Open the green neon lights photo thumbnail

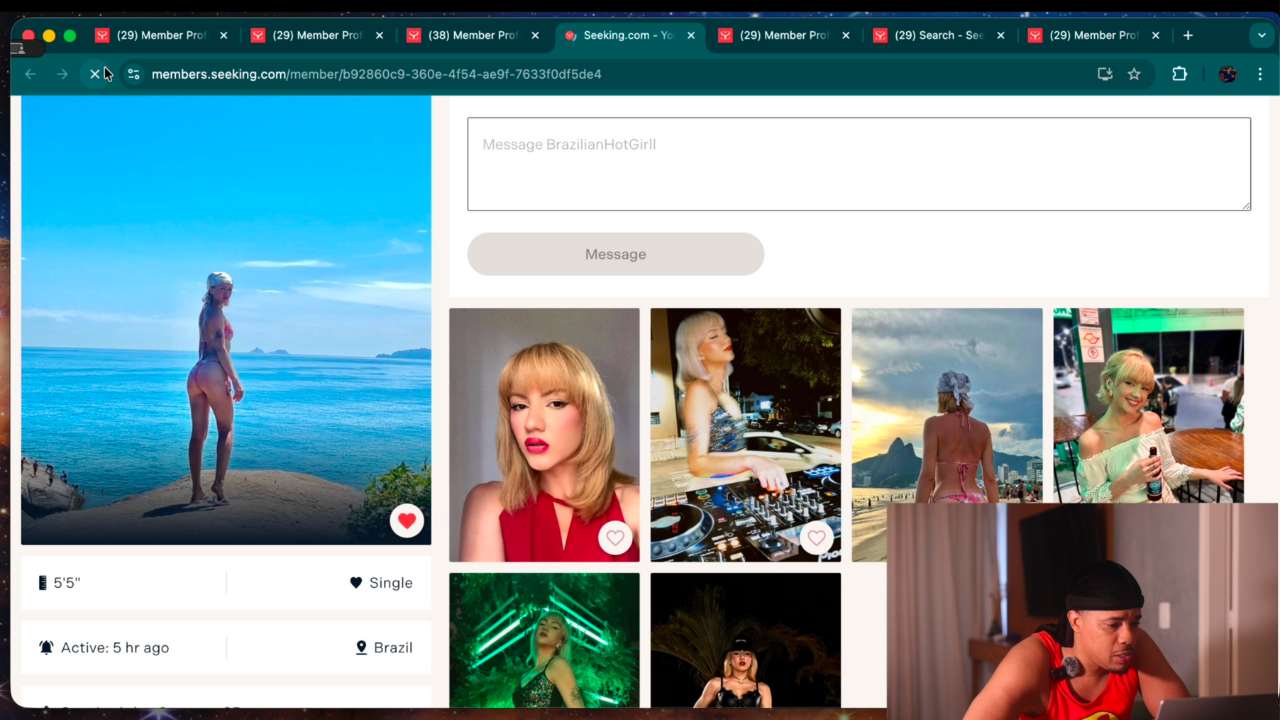pyautogui.click(x=544, y=640)
